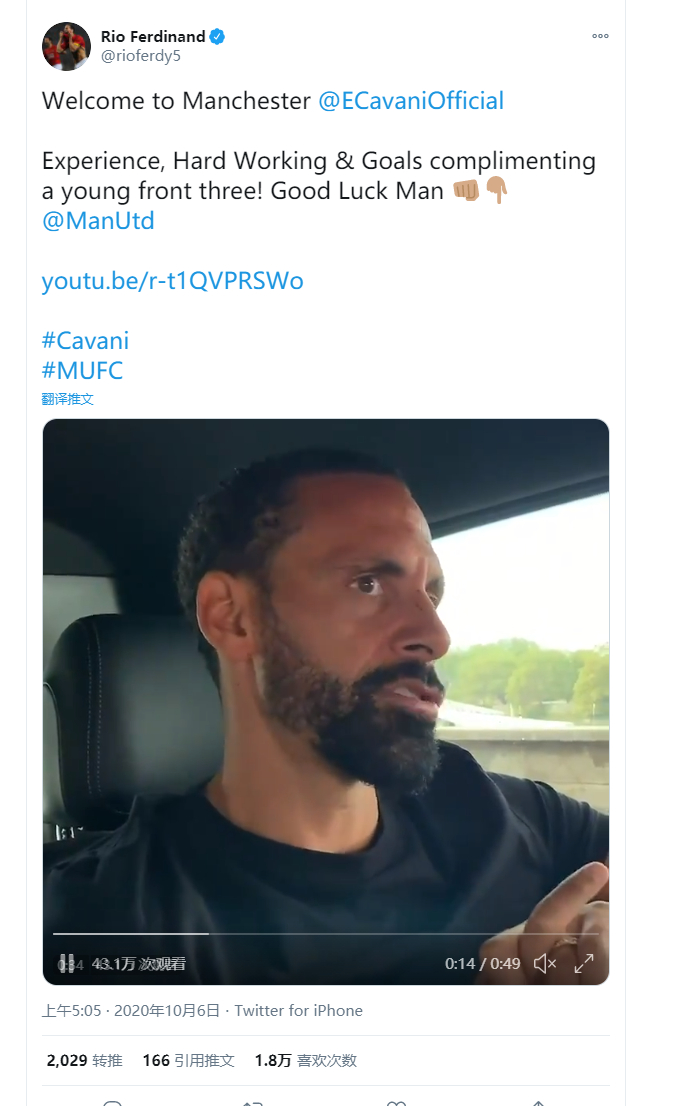Viewport: 677px width, 1106px height.
Task: Open the @rioferdy5 handle
Action: [141, 56]
